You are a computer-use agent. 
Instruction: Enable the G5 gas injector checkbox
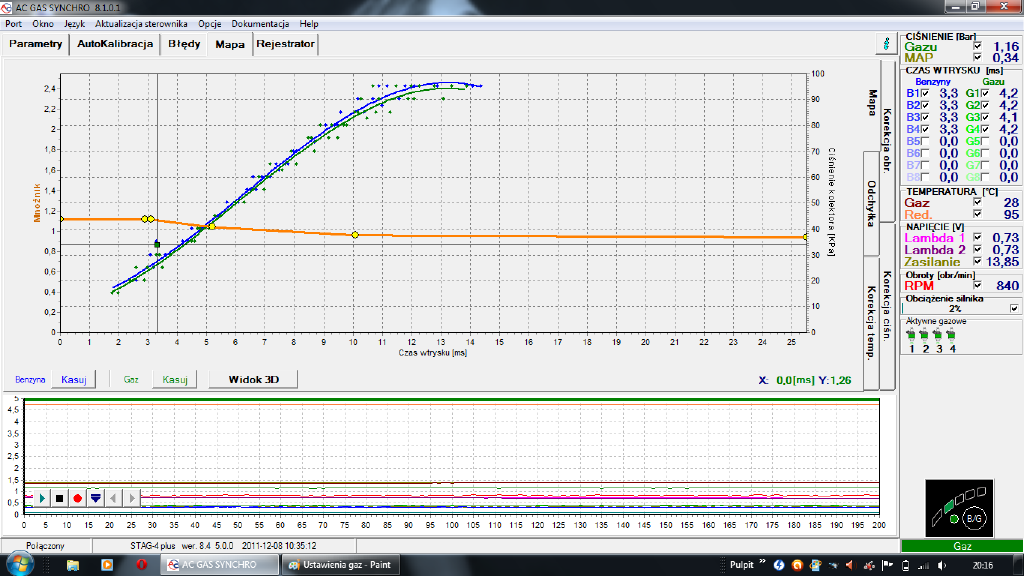coord(985,141)
